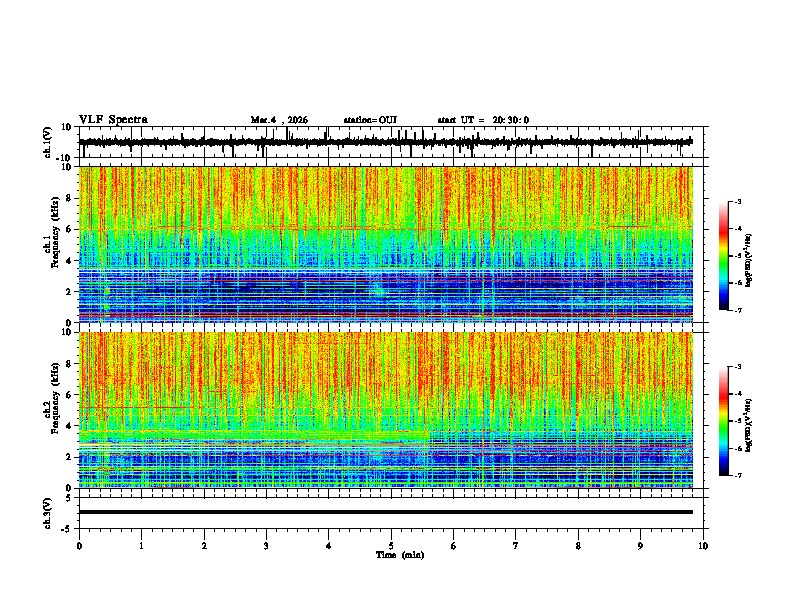Click the "2" kHz tick of ch.2 spectrogram
792x612 pixels.
tap(69, 457)
